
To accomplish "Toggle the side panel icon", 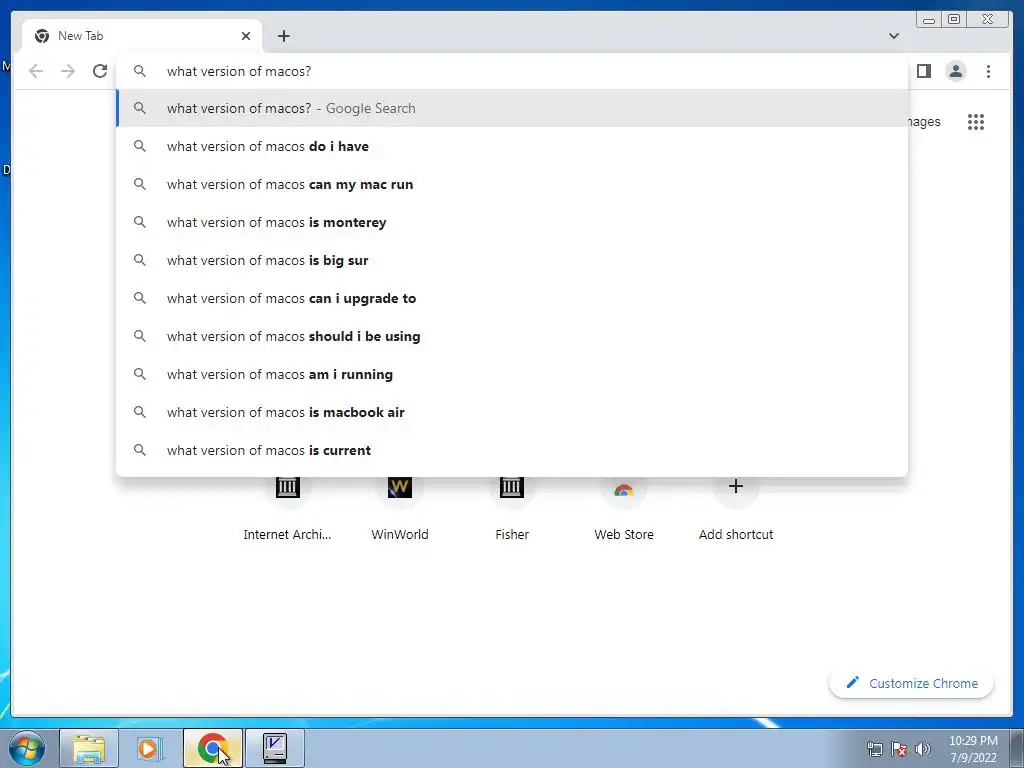I will click(x=923, y=71).
